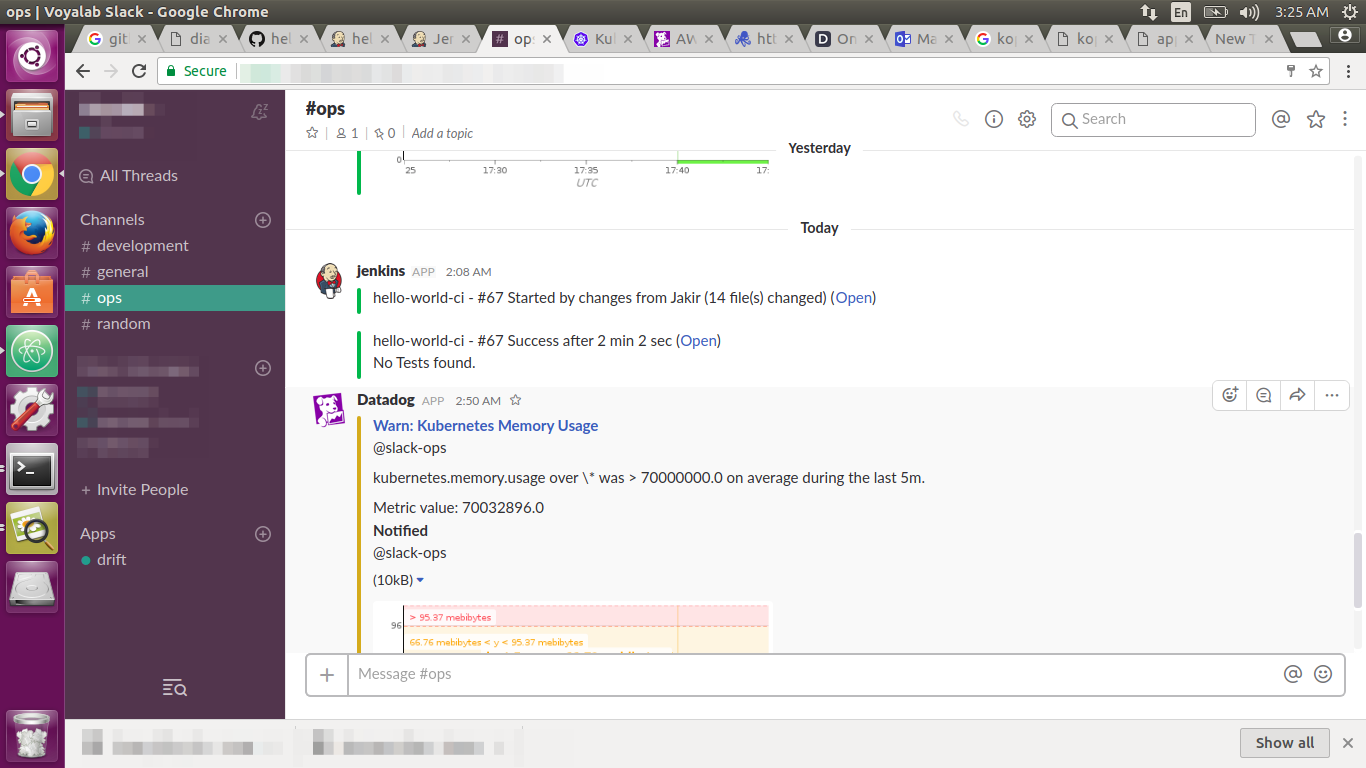Close the ops Slack tab

[x=547, y=39]
